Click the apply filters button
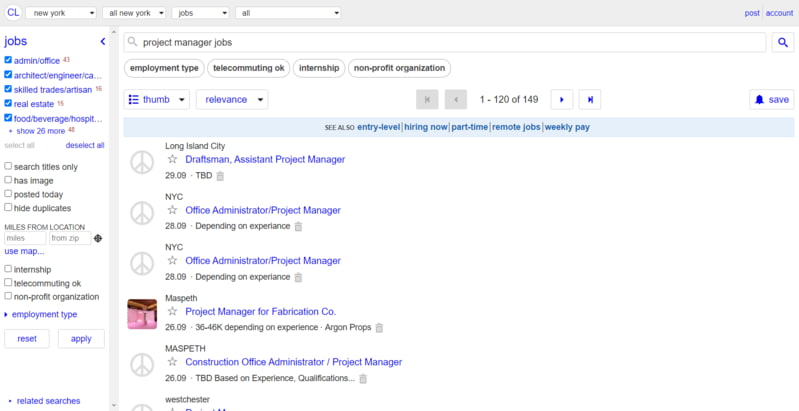 pos(81,339)
